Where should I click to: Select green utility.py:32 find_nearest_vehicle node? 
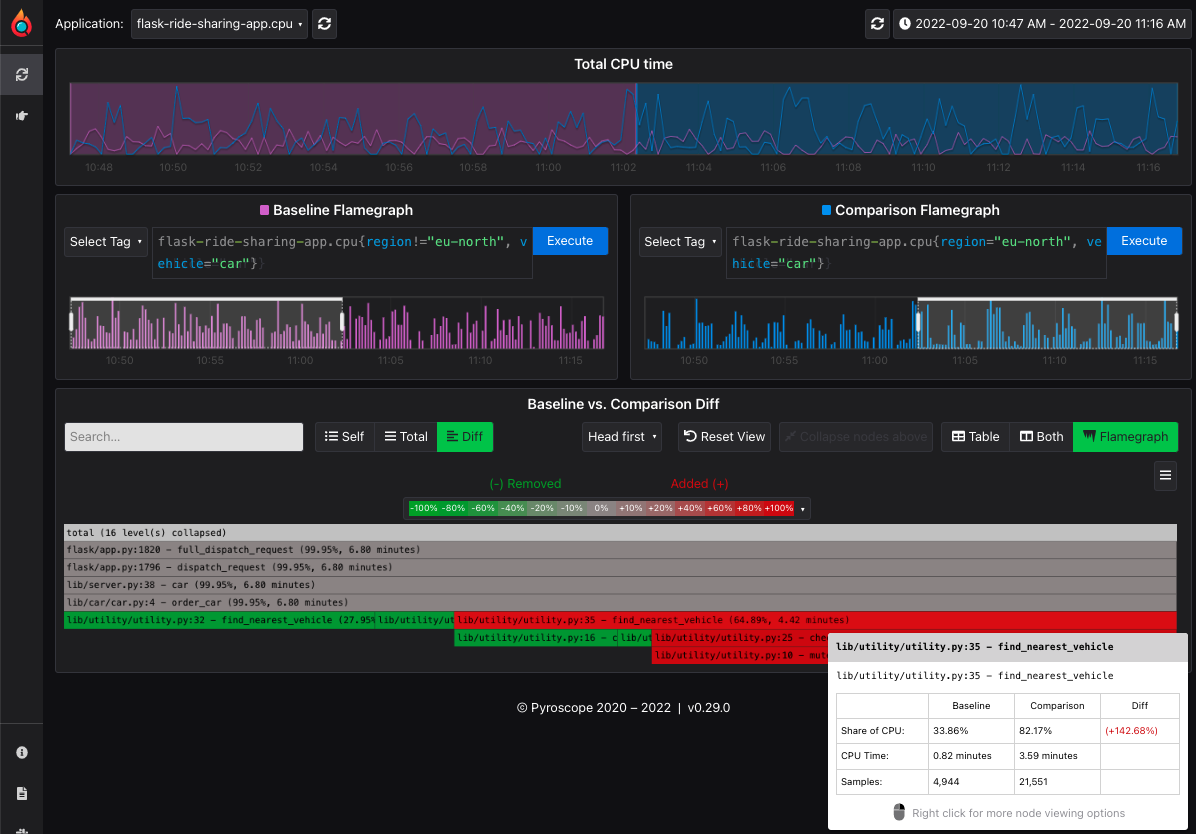click(x=219, y=620)
